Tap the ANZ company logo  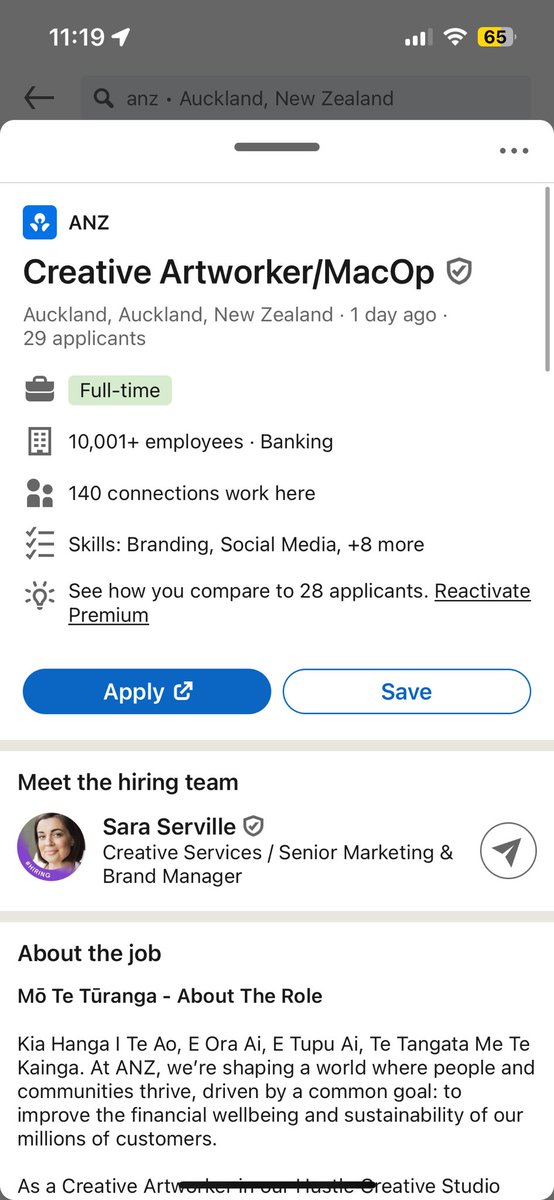pos(40,222)
